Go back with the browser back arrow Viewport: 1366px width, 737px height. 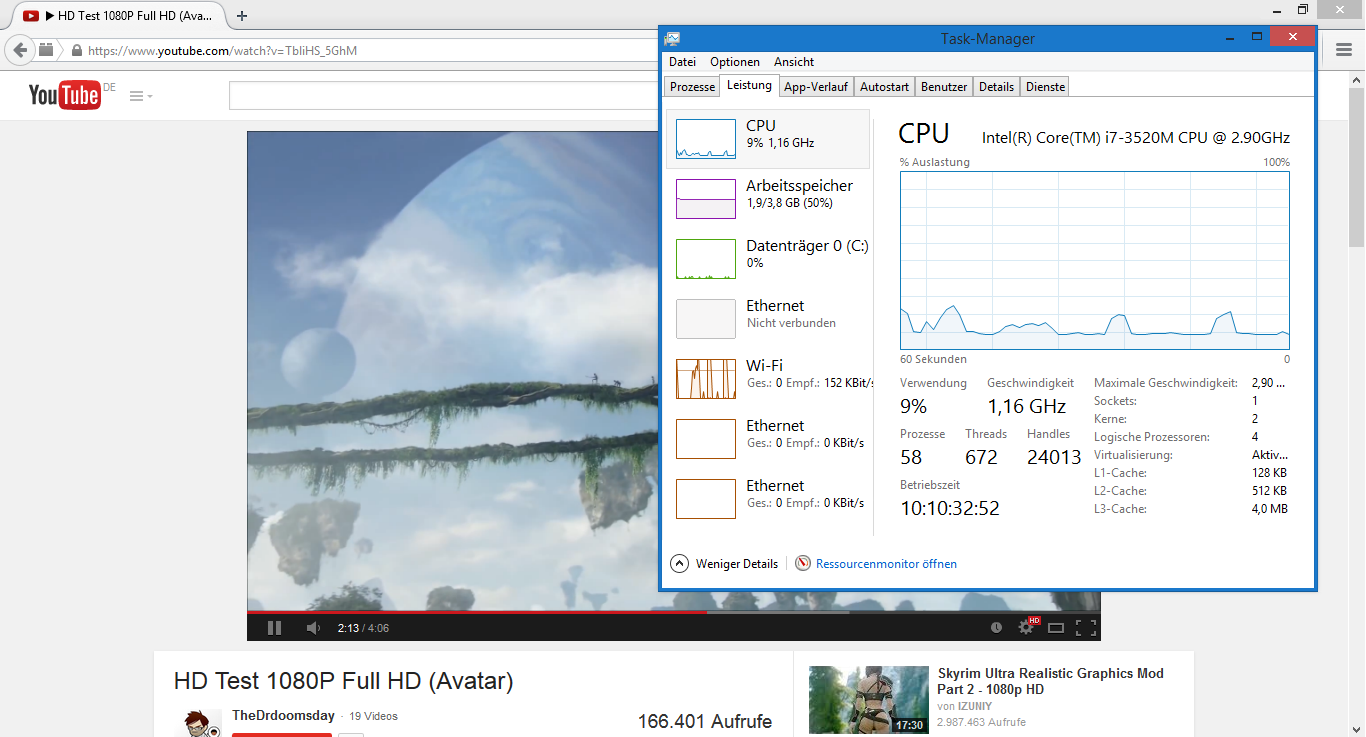pyautogui.click(x=20, y=50)
